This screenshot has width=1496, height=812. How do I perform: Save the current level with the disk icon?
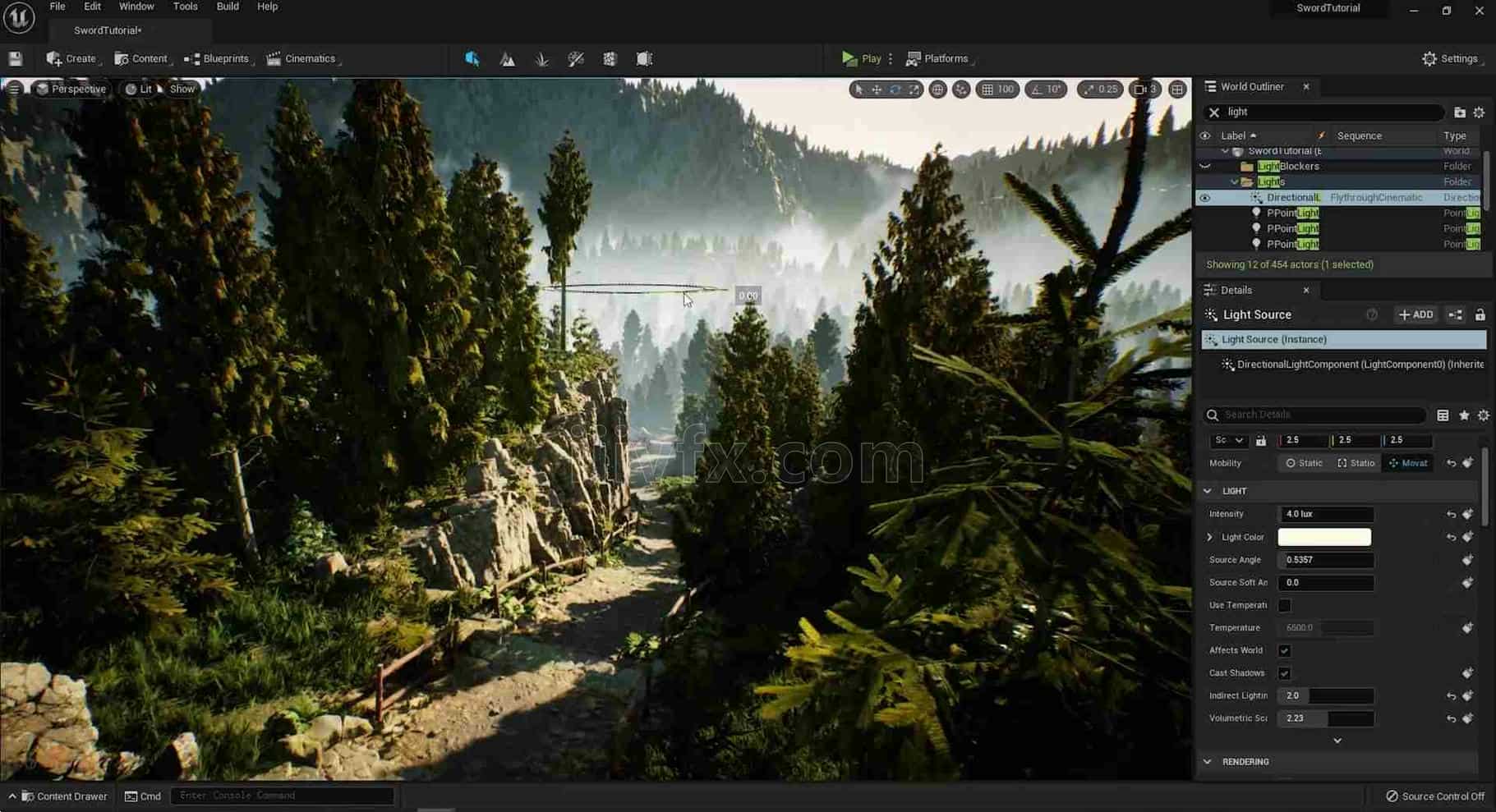[x=15, y=58]
